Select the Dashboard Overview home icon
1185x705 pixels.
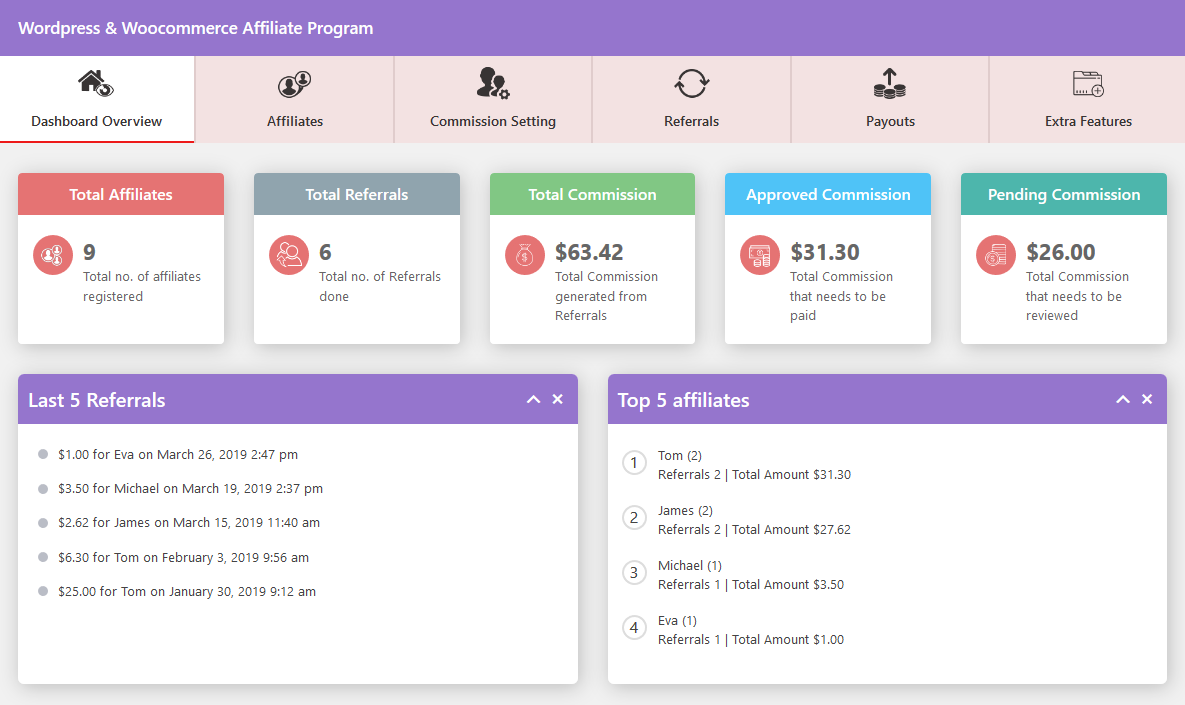pyautogui.click(x=96, y=84)
